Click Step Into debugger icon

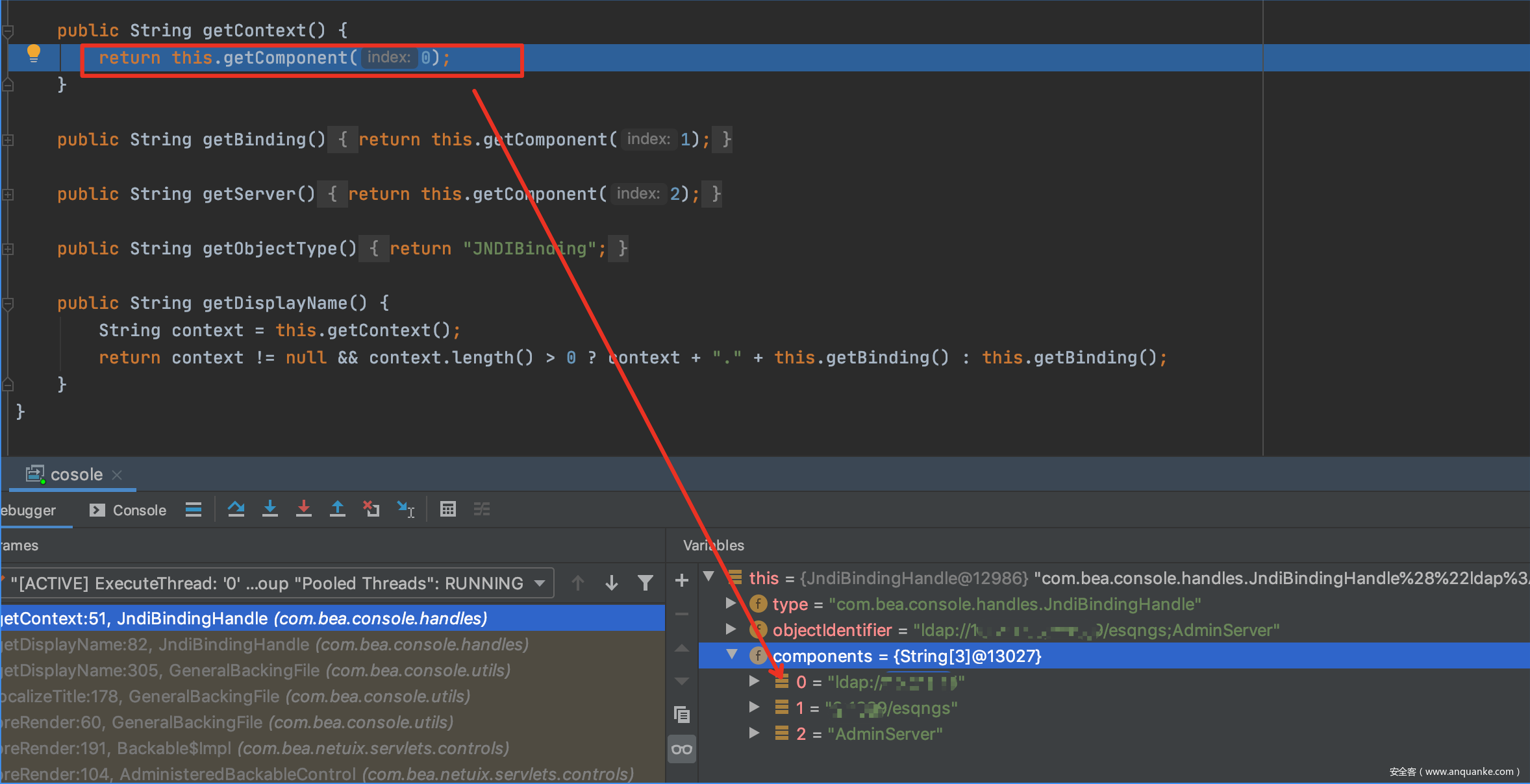tap(270, 509)
